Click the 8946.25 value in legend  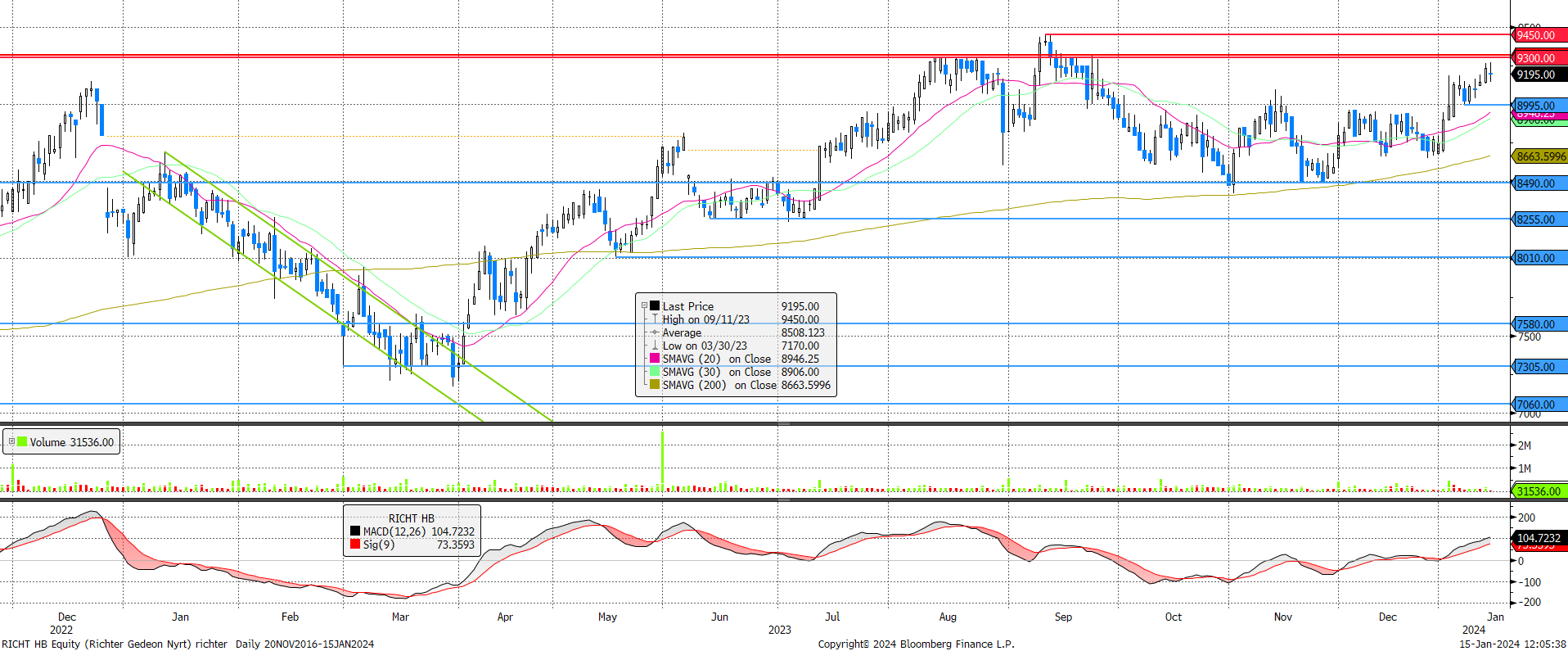[800, 359]
